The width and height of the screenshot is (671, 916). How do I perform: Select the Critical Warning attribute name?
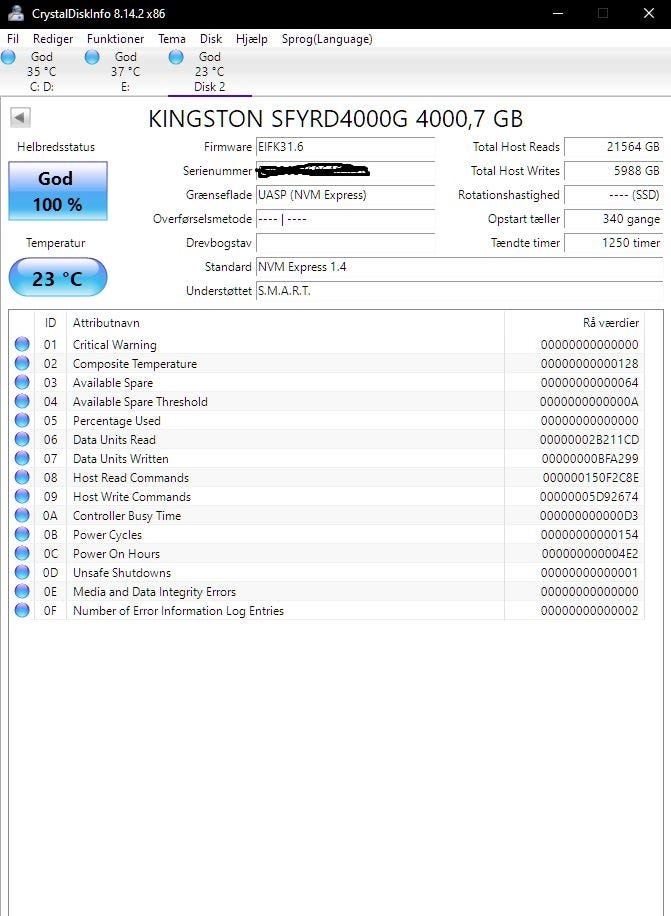[114, 345]
